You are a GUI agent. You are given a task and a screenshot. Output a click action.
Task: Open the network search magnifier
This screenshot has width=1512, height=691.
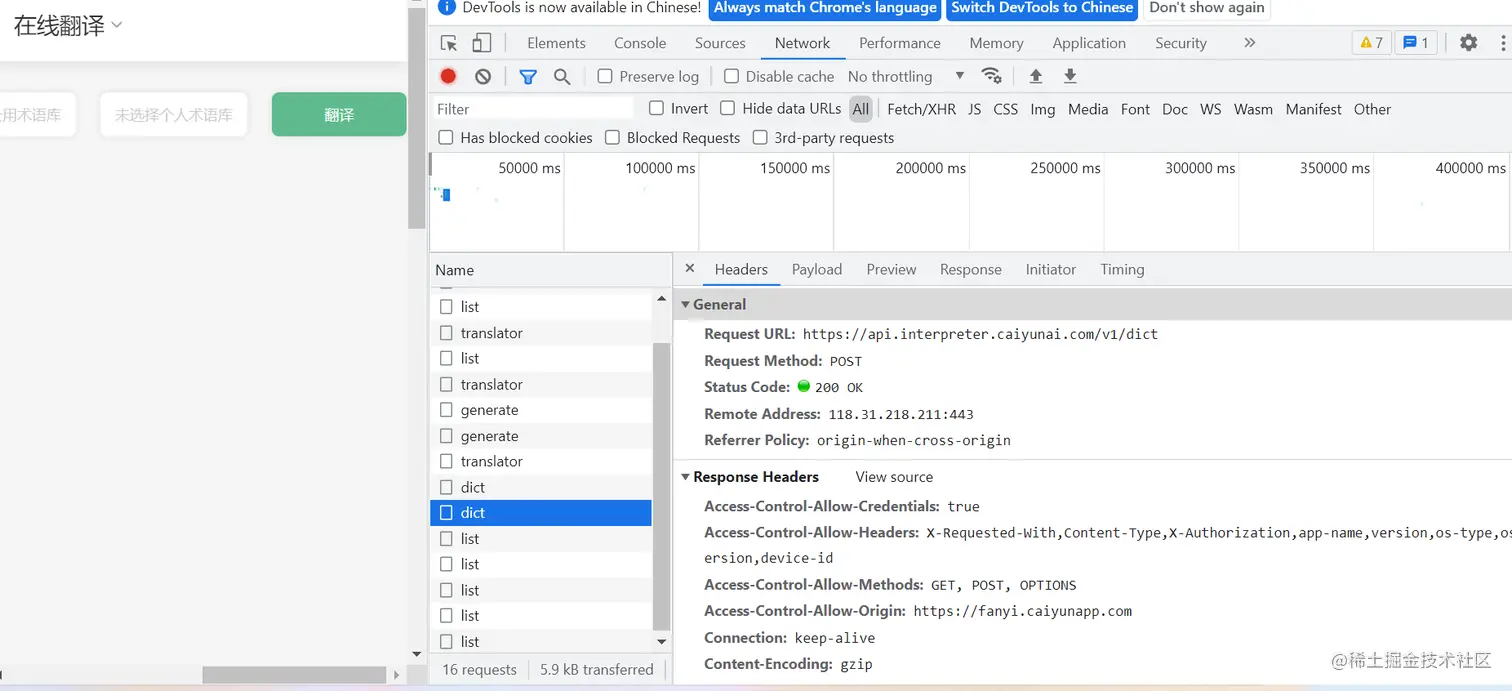point(562,76)
